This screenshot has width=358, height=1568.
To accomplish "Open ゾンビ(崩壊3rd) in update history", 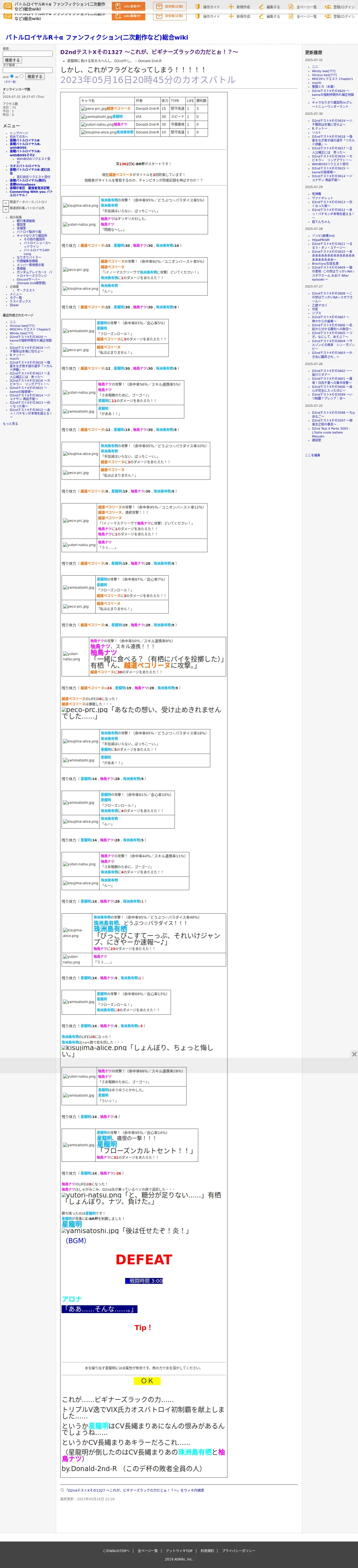I will pyautogui.click(x=323, y=236).
